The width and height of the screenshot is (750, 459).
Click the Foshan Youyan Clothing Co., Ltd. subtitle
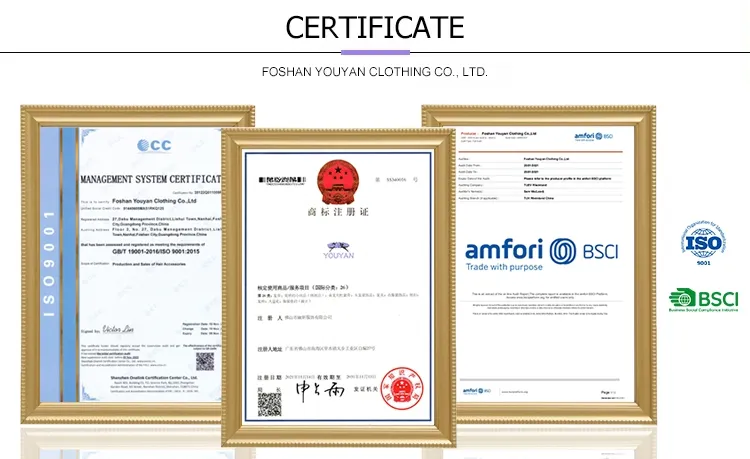[x=375, y=72]
